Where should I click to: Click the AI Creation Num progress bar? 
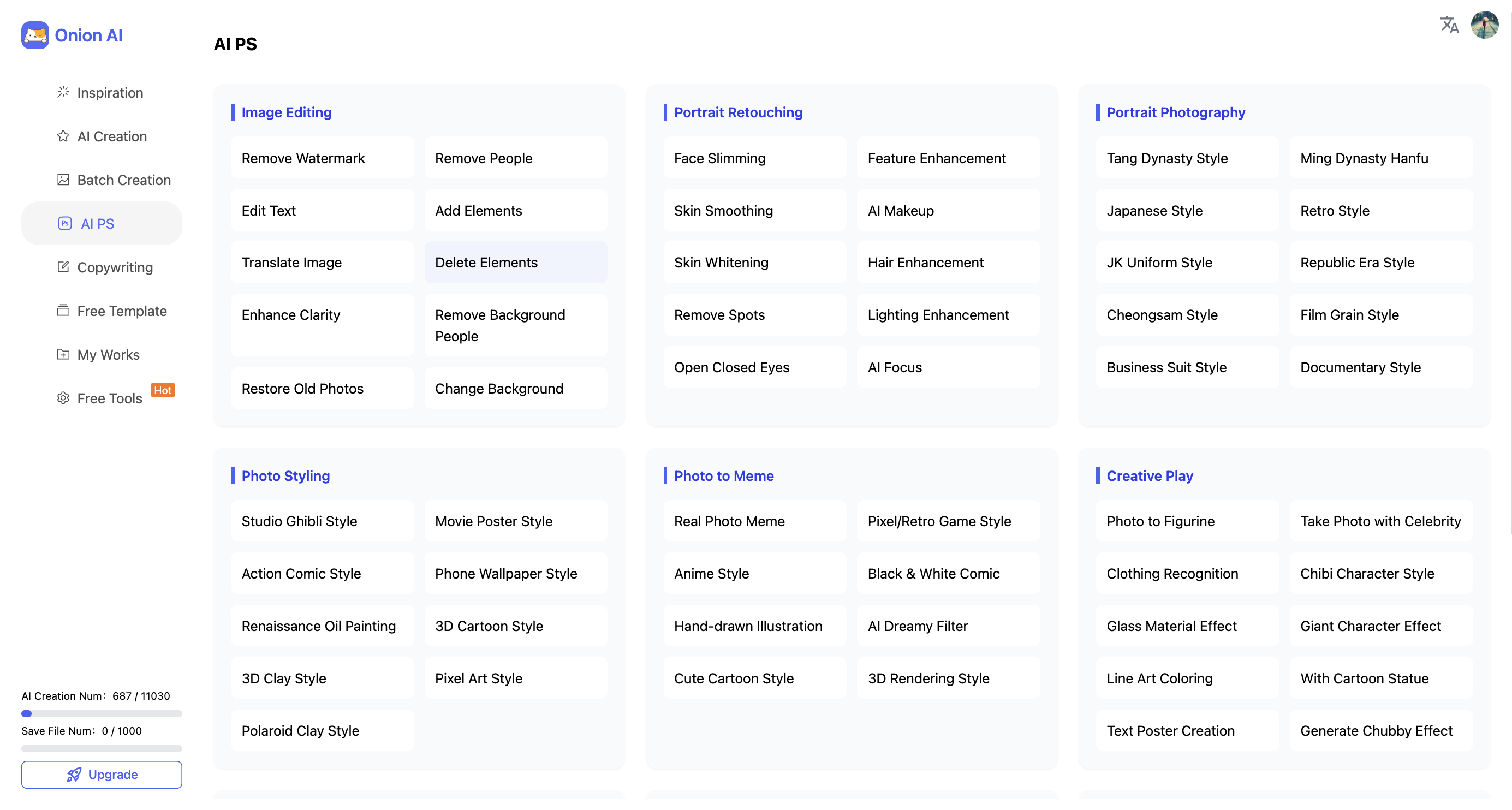point(102,714)
